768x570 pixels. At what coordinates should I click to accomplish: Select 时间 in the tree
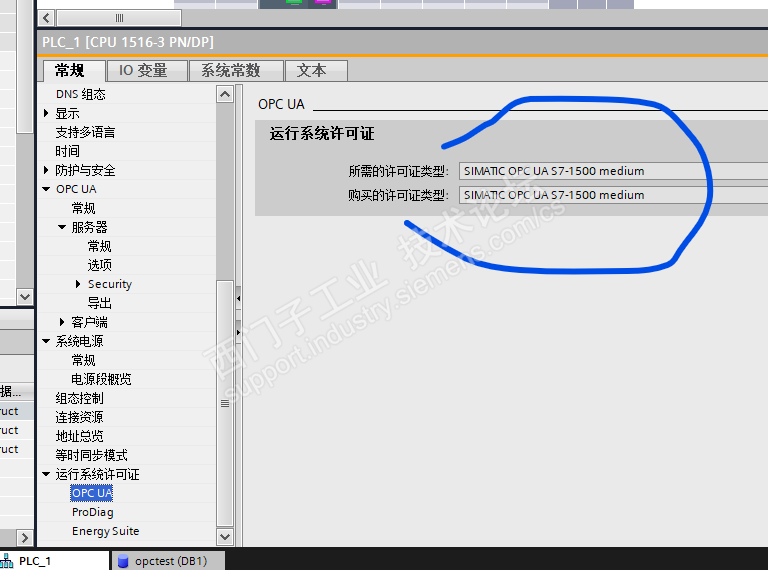click(x=67, y=151)
